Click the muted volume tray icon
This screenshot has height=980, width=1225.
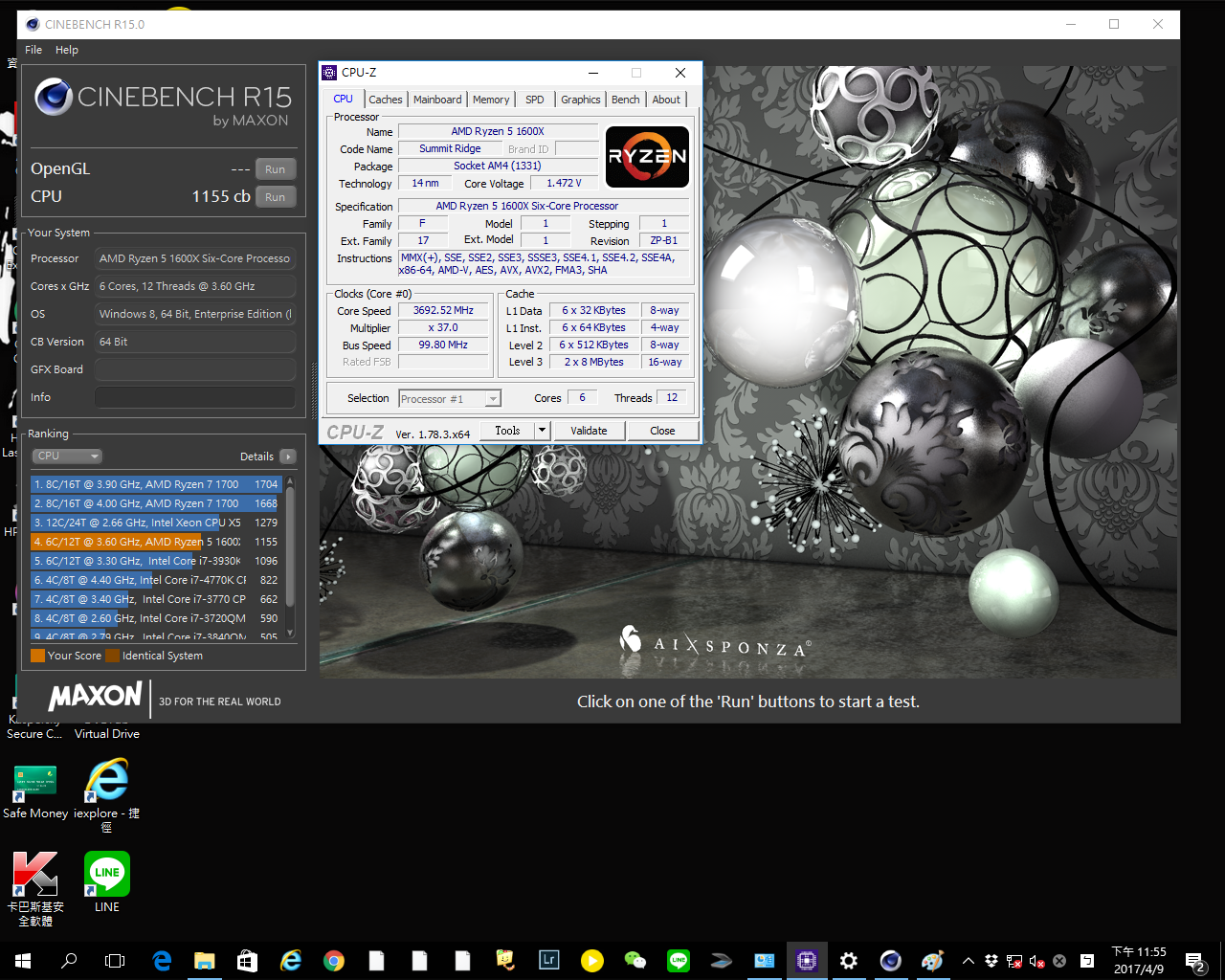(x=1037, y=961)
